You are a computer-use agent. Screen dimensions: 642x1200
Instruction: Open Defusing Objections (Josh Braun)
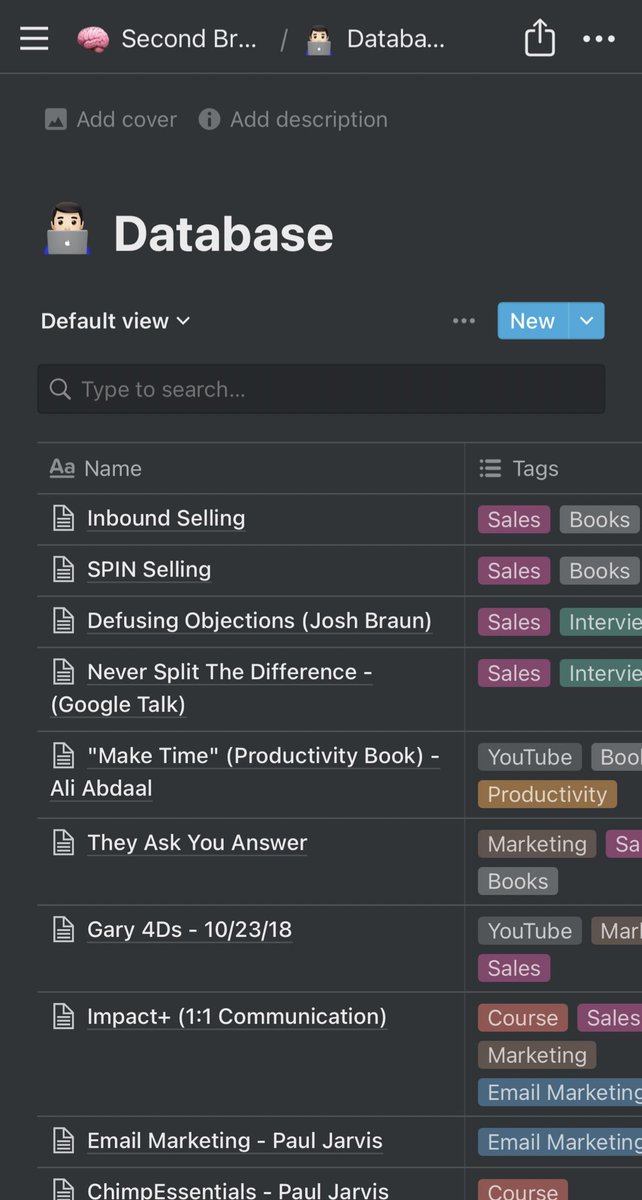tap(259, 621)
